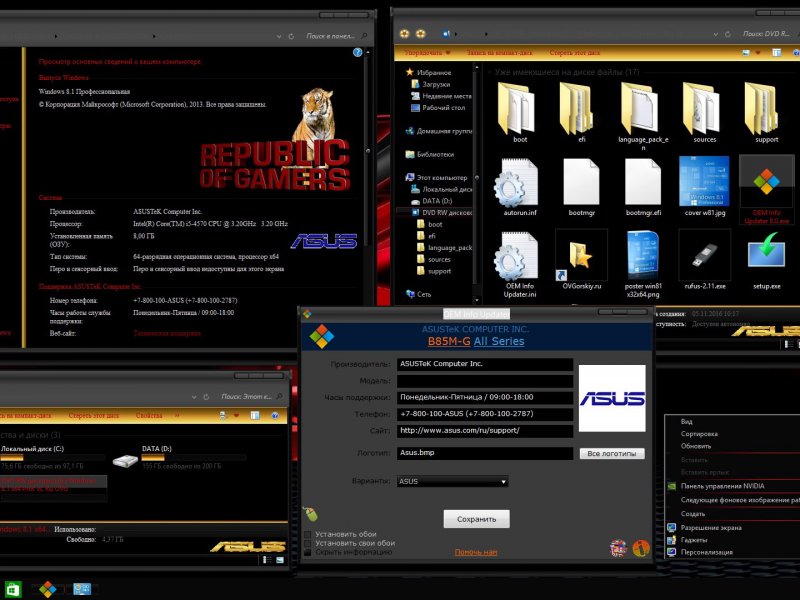Image resolution: width=800 pixels, height=600 pixels.
Task: Refresh the system information window address bar
Action: (x=291, y=36)
